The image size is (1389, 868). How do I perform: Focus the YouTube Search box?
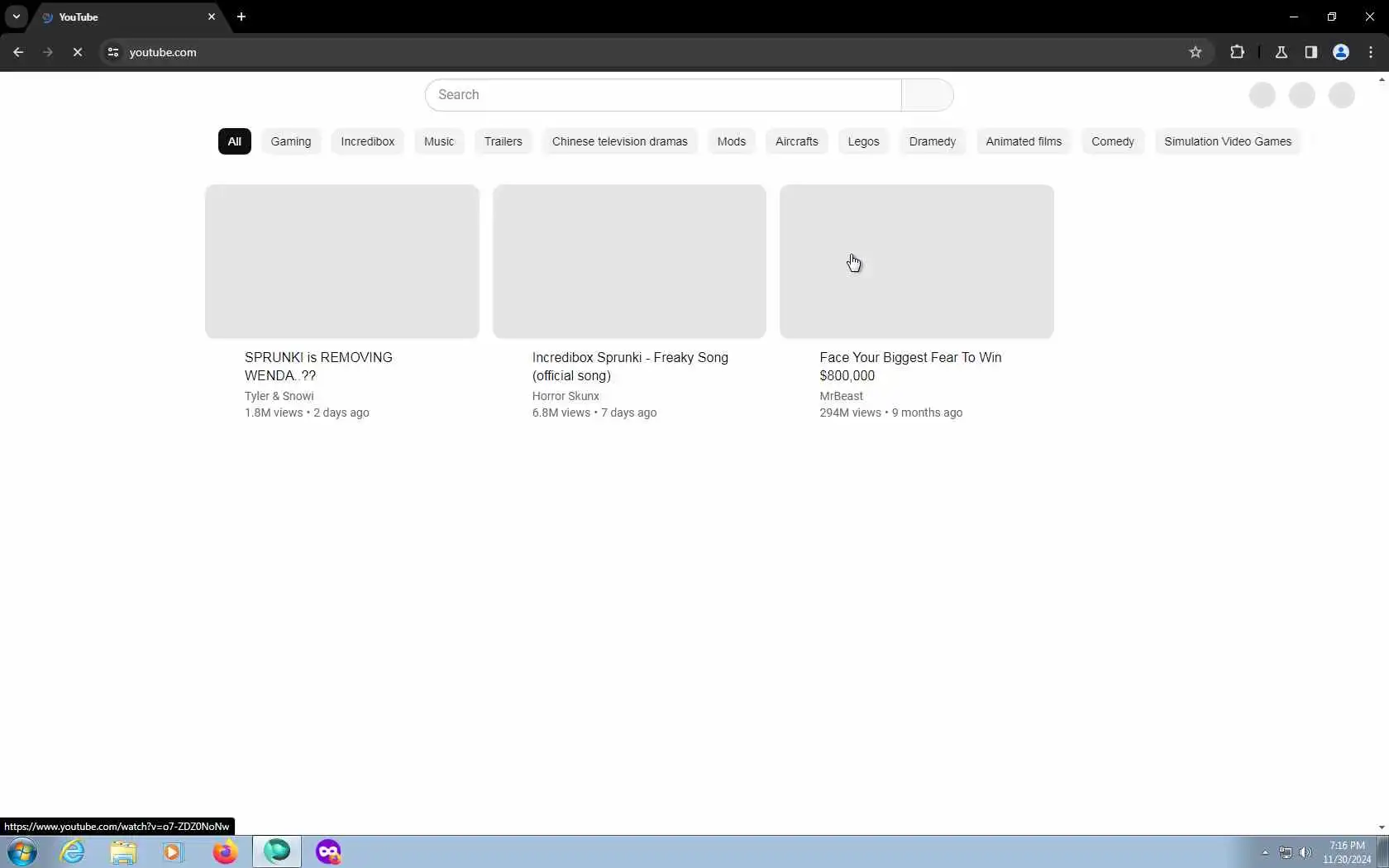(663, 95)
